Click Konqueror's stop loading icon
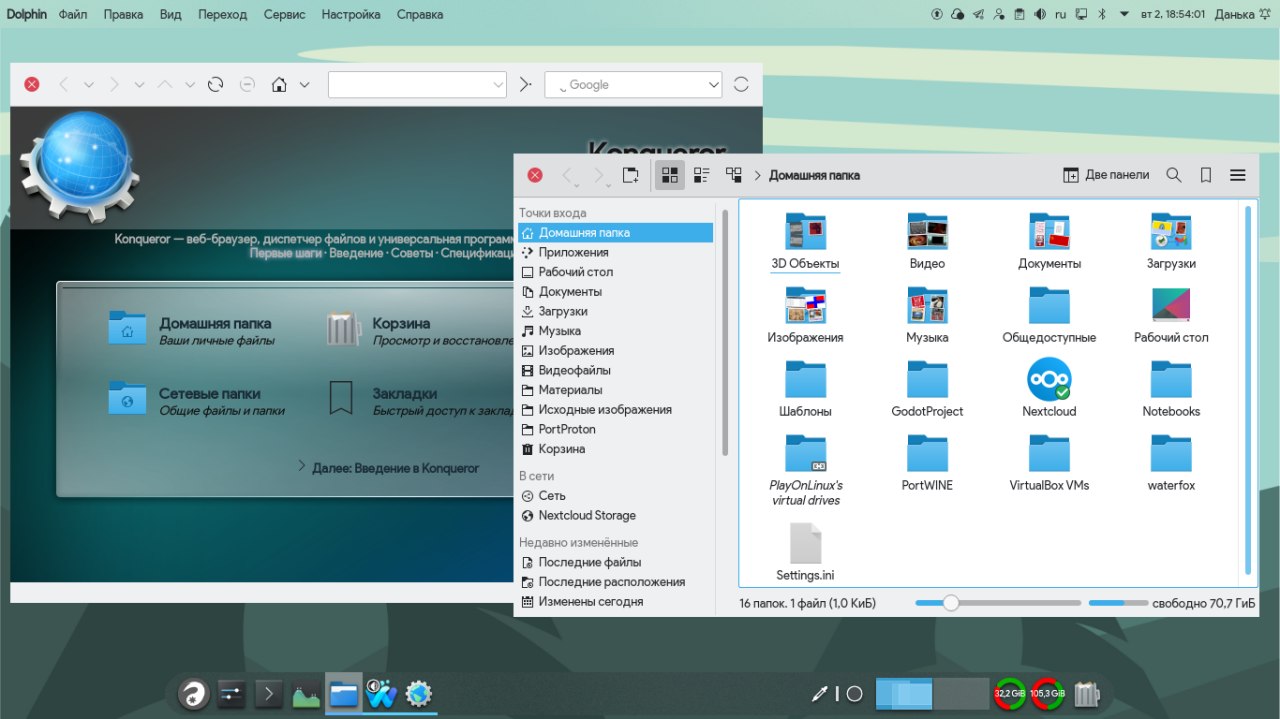 [247, 85]
